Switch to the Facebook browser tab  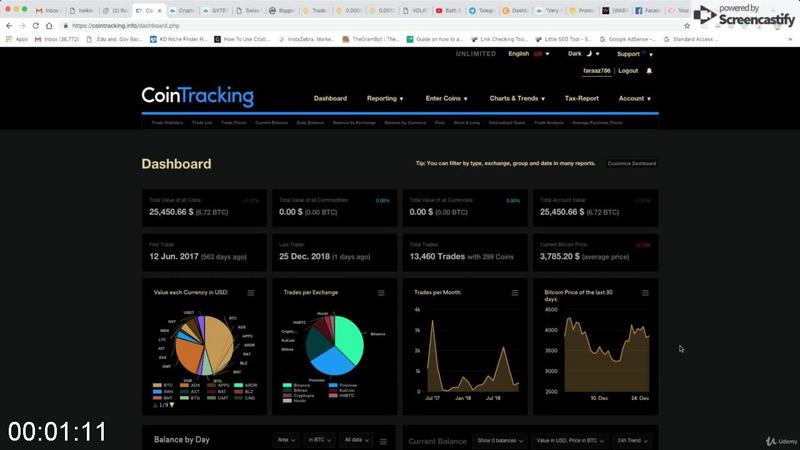(x=648, y=10)
